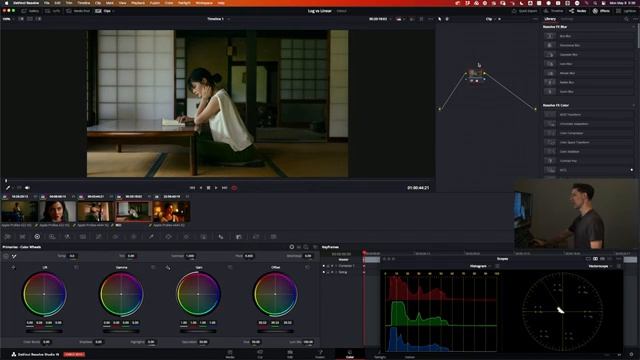Switch to the Deliver page
The height and width of the screenshot is (360, 640).
click(x=410, y=354)
